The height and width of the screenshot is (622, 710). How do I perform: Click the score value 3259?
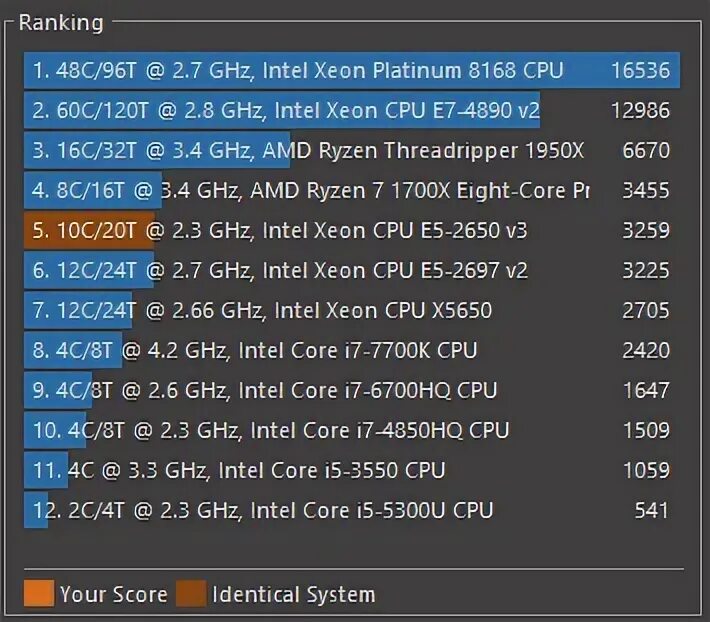646,230
